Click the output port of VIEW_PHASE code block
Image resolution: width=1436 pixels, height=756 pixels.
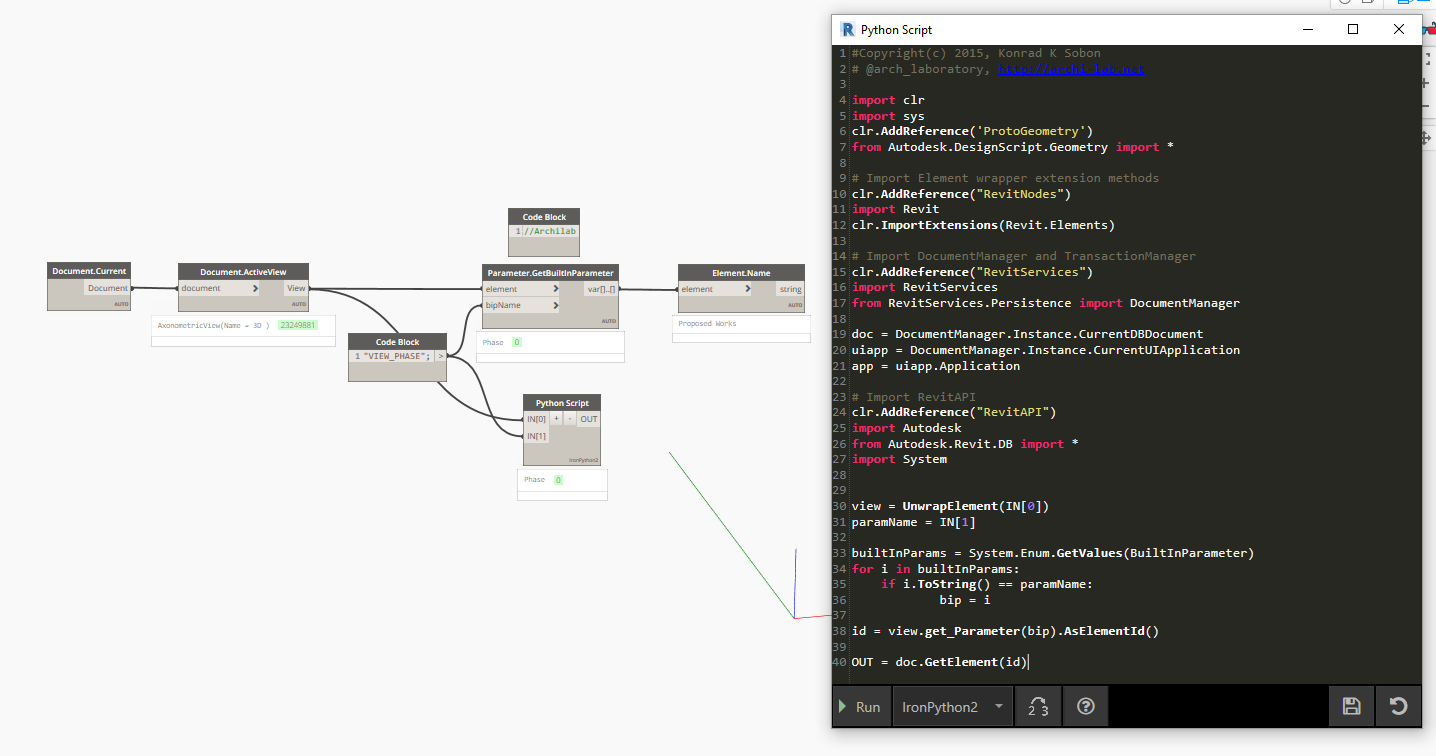click(x=440, y=356)
